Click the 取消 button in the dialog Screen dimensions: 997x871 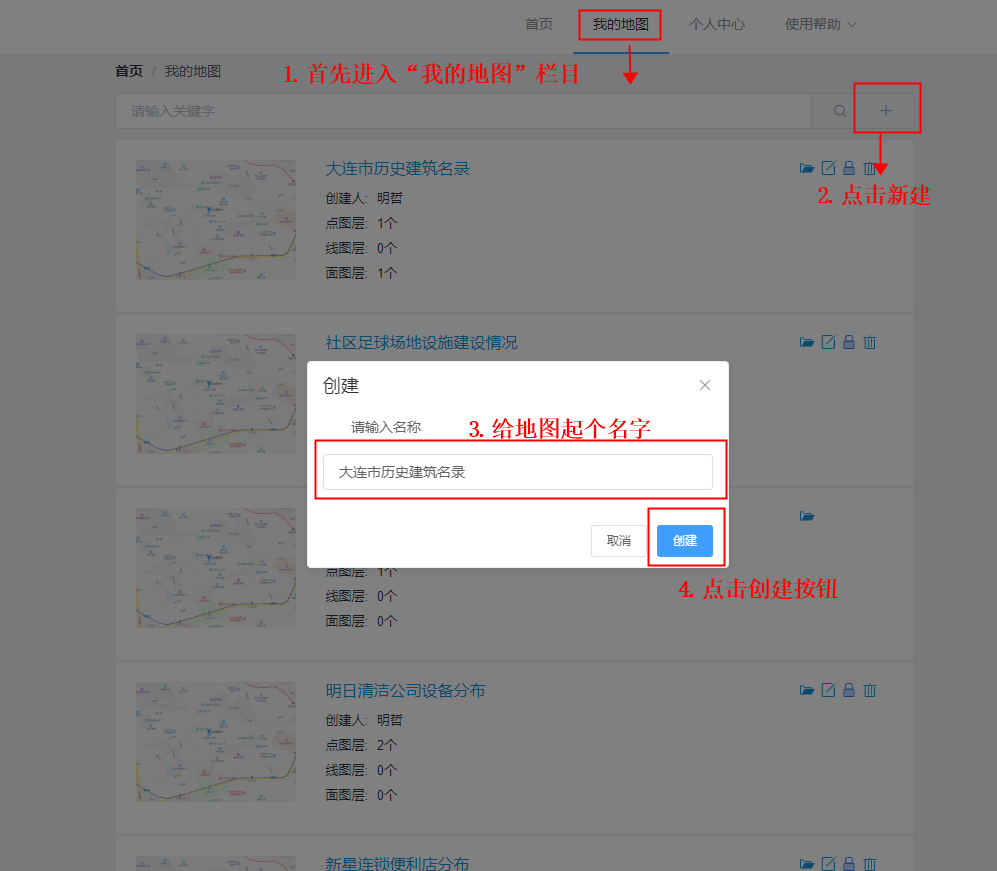click(619, 541)
